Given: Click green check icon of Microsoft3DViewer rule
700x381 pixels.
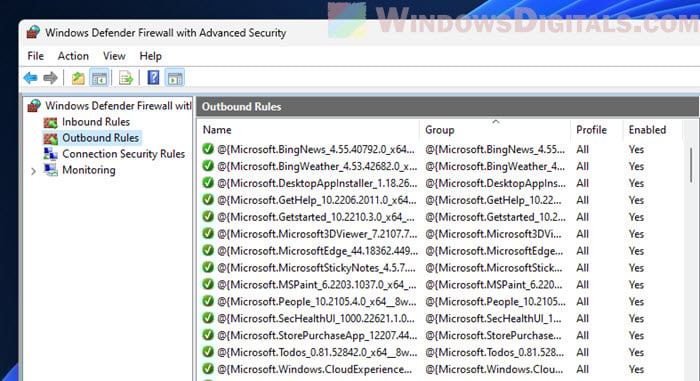Looking at the screenshot, I should pos(208,234).
